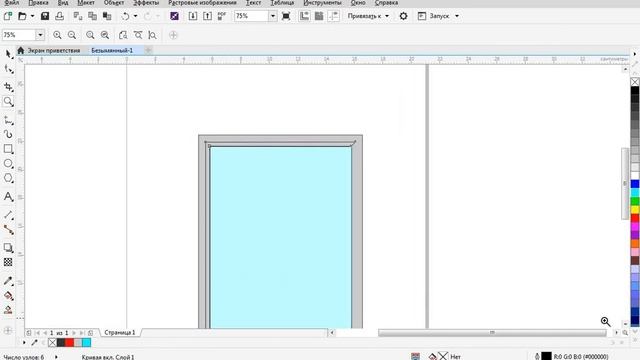Select the Drop Shadow tool

(x=9, y=248)
